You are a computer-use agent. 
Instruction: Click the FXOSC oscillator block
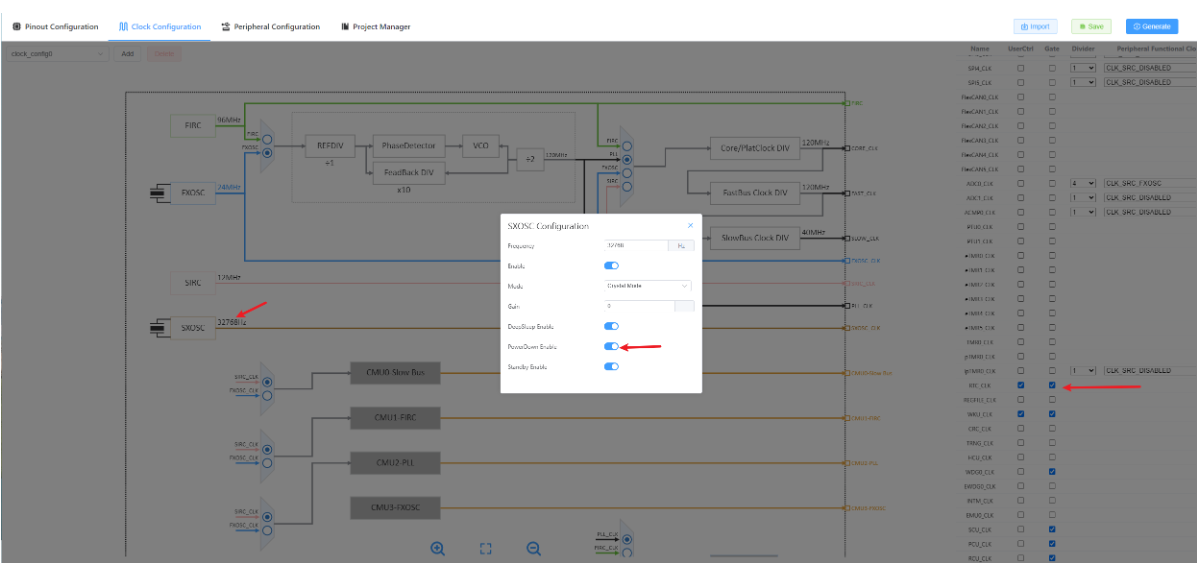click(x=192, y=194)
